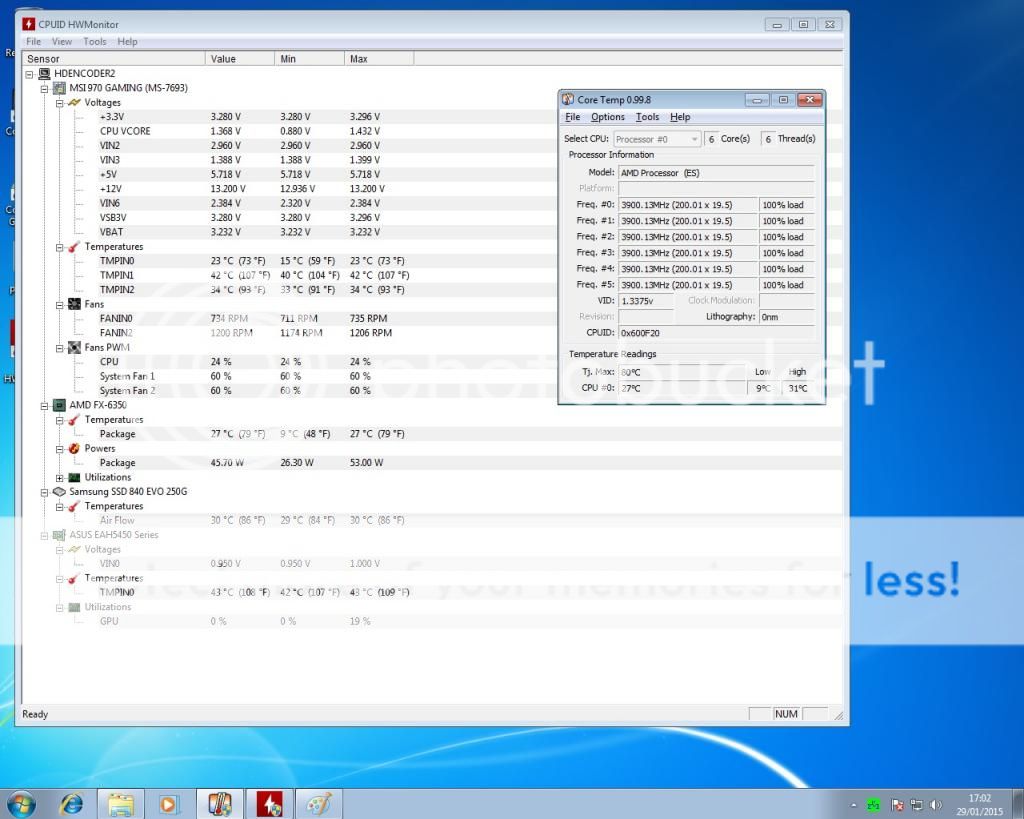Select the FANIN0 fan row
This screenshot has height=819, width=1024.
tap(432, 319)
